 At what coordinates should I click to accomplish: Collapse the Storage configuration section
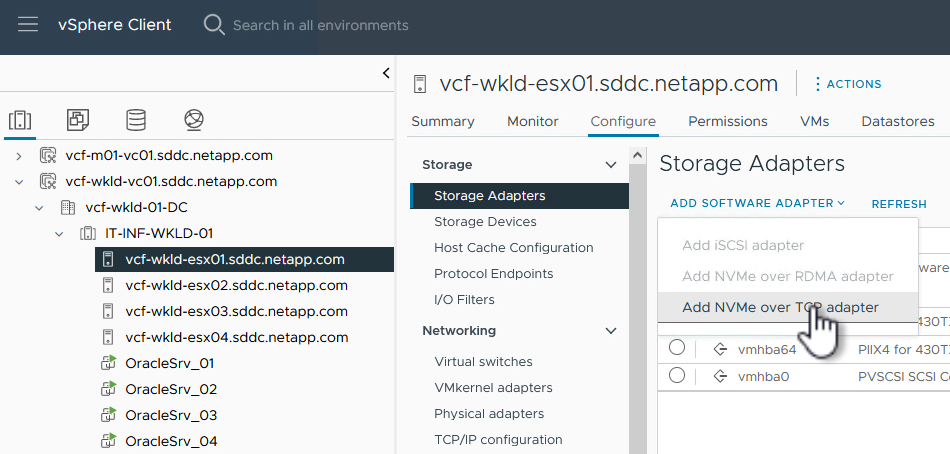(x=612, y=165)
